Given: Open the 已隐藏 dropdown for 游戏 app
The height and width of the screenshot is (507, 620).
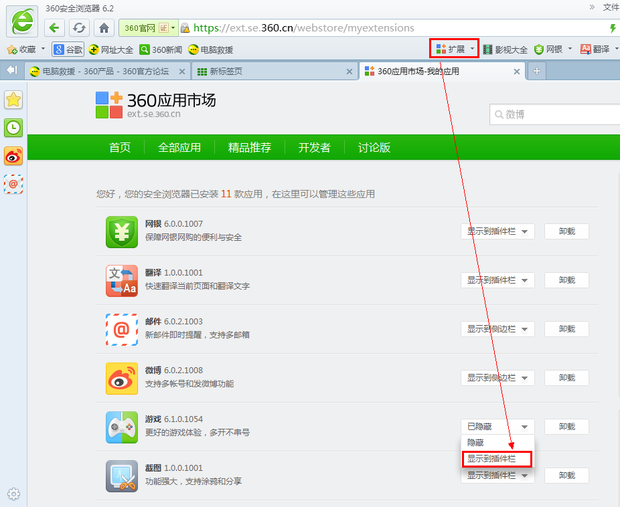Looking at the screenshot, I should pyautogui.click(x=497, y=427).
